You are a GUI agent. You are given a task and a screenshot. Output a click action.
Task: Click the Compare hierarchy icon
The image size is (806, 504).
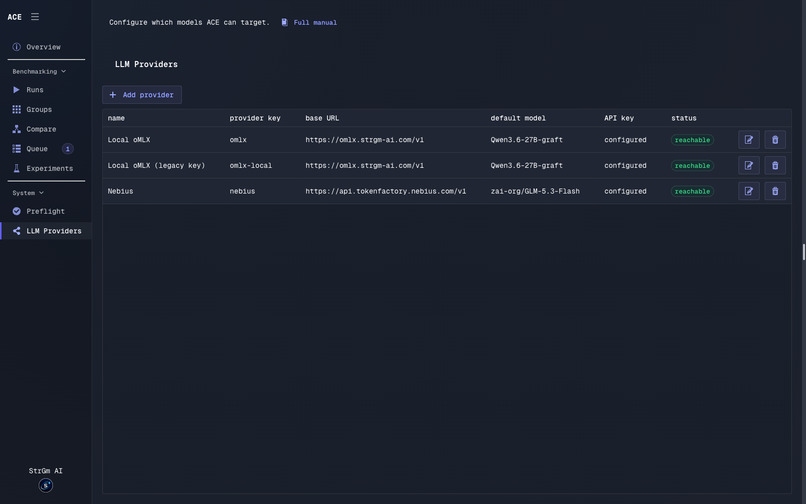(16, 129)
